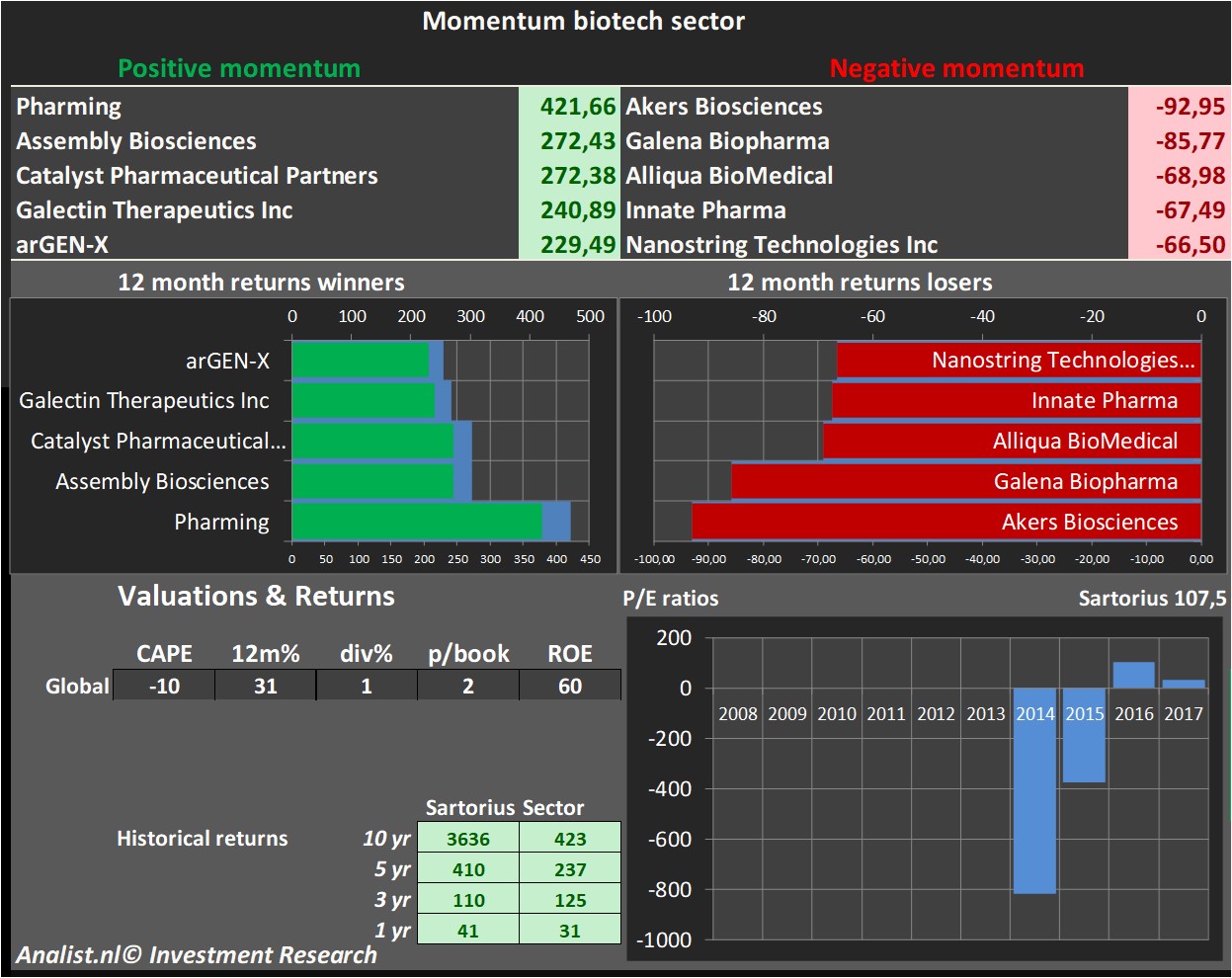Click the Global row label
The width and height of the screenshot is (1232, 978).
point(77,686)
